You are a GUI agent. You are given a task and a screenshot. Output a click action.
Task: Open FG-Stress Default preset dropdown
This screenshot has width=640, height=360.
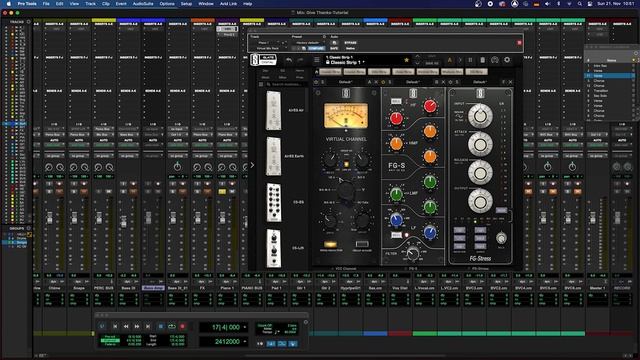coord(480,82)
